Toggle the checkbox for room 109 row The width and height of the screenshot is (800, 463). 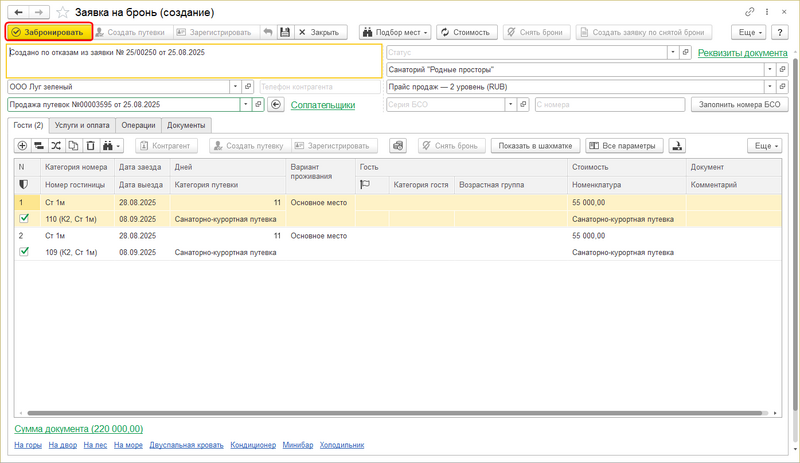click(24, 253)
